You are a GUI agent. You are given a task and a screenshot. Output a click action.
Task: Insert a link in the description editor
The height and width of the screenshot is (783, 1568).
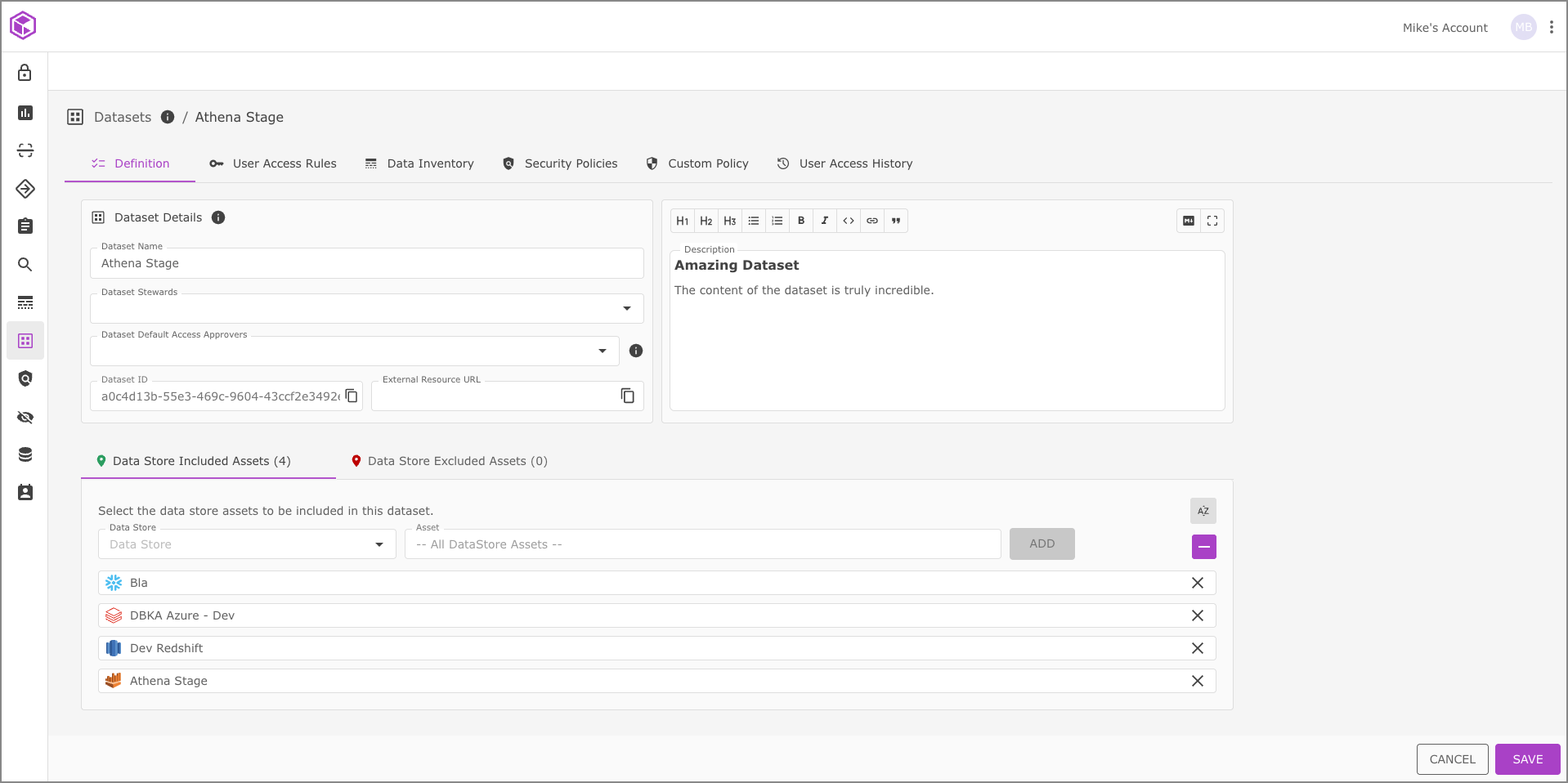point(872,221)
